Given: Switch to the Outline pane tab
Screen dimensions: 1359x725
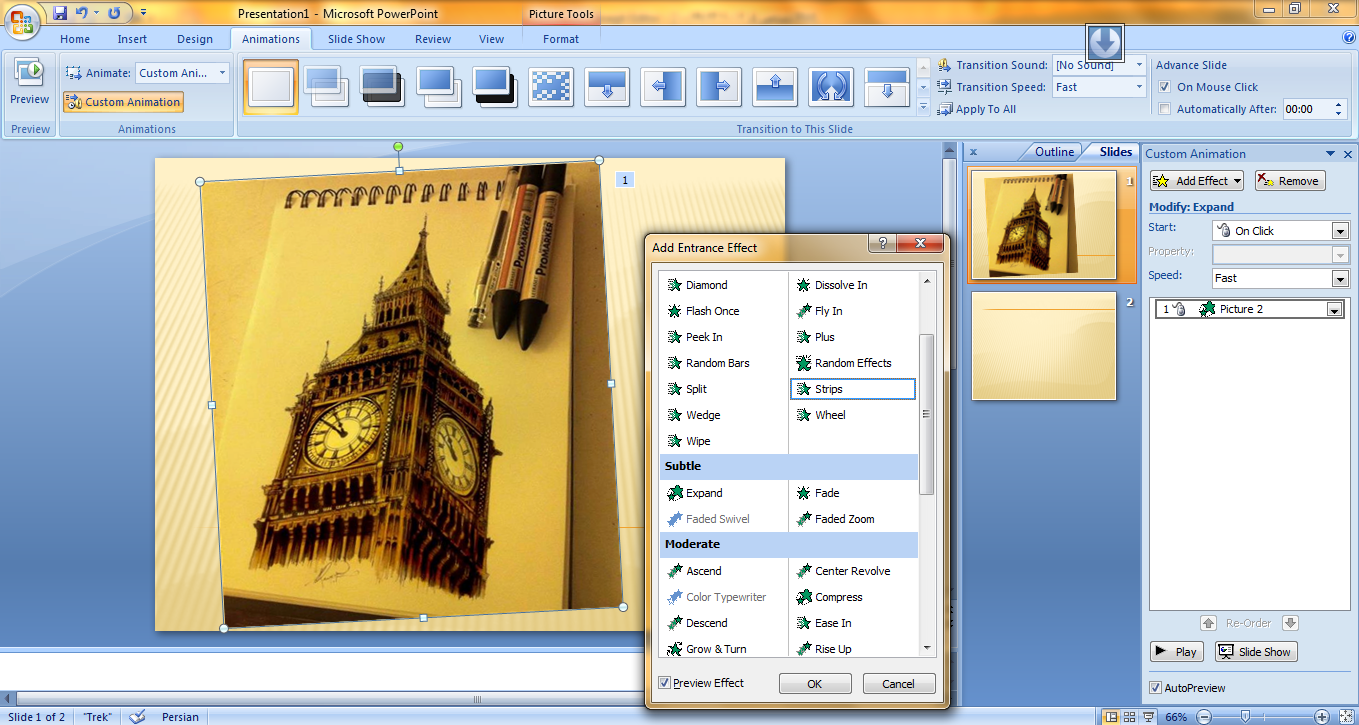Looking at the screenshot, I should [1054, 152].
